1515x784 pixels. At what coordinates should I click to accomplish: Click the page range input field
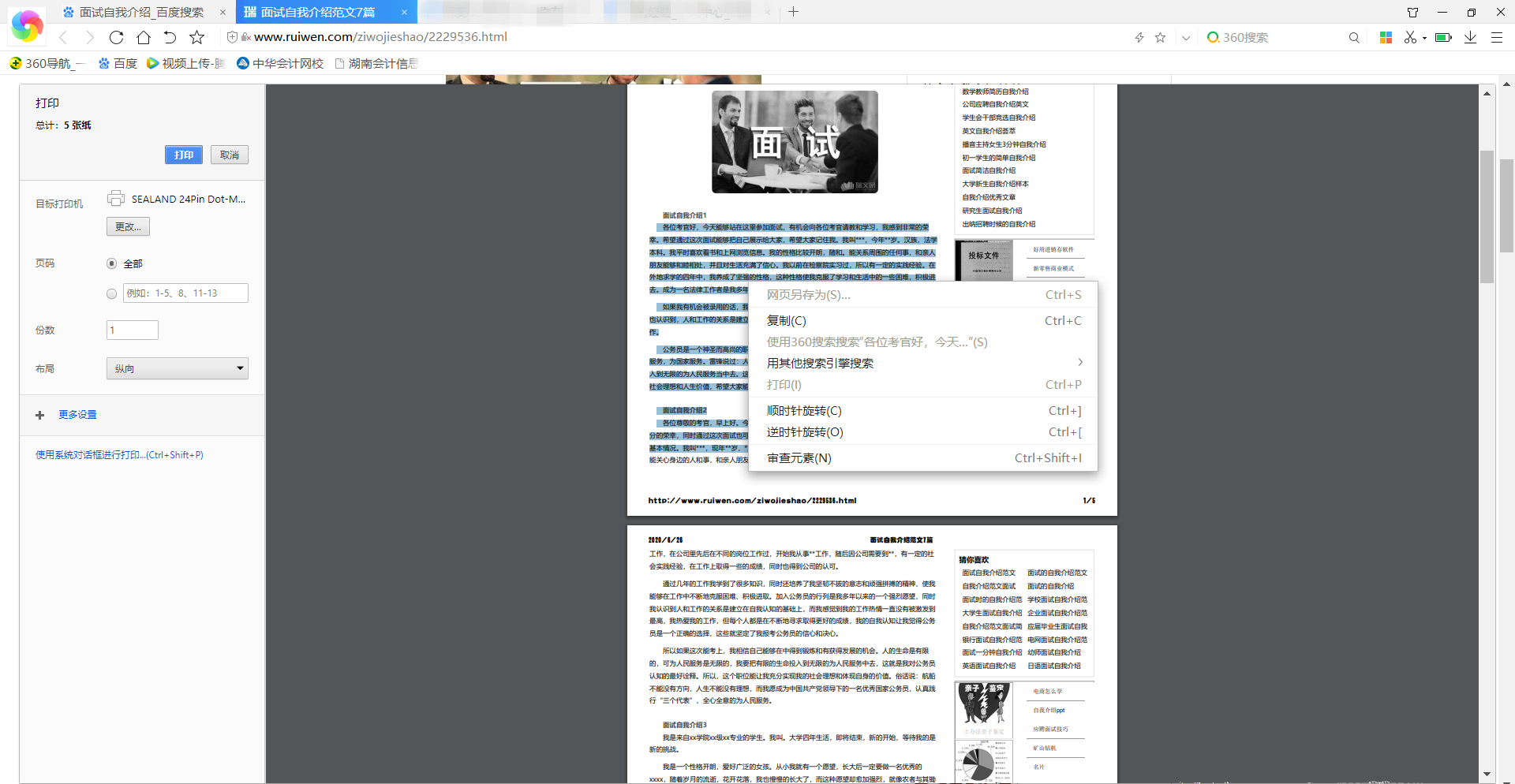coord(185,293)
